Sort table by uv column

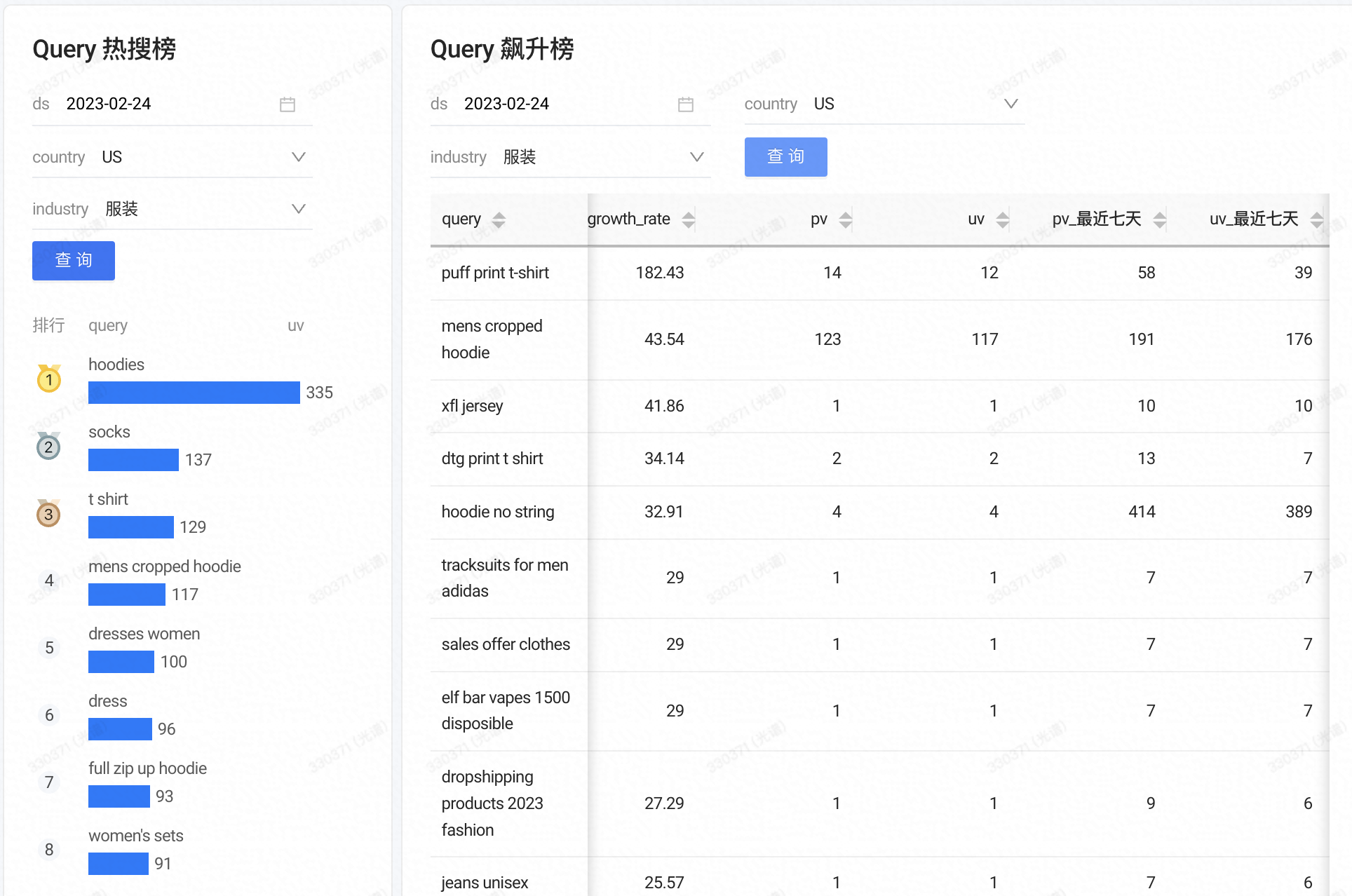[x=1003, y=220]
